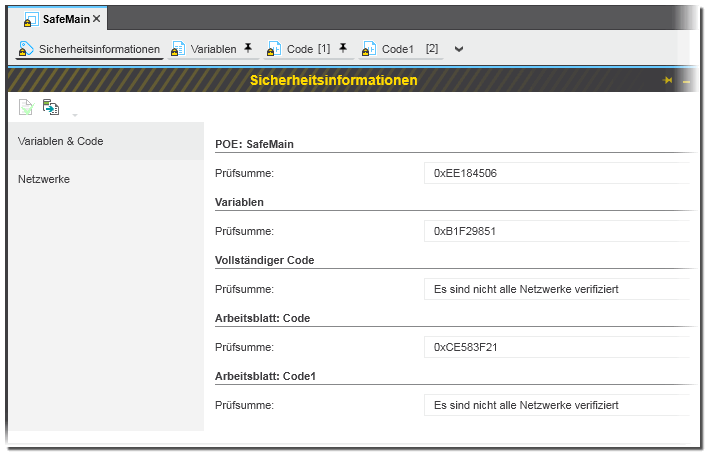Switch to the Variablen tab
The image size is (706, 453).
214,49
